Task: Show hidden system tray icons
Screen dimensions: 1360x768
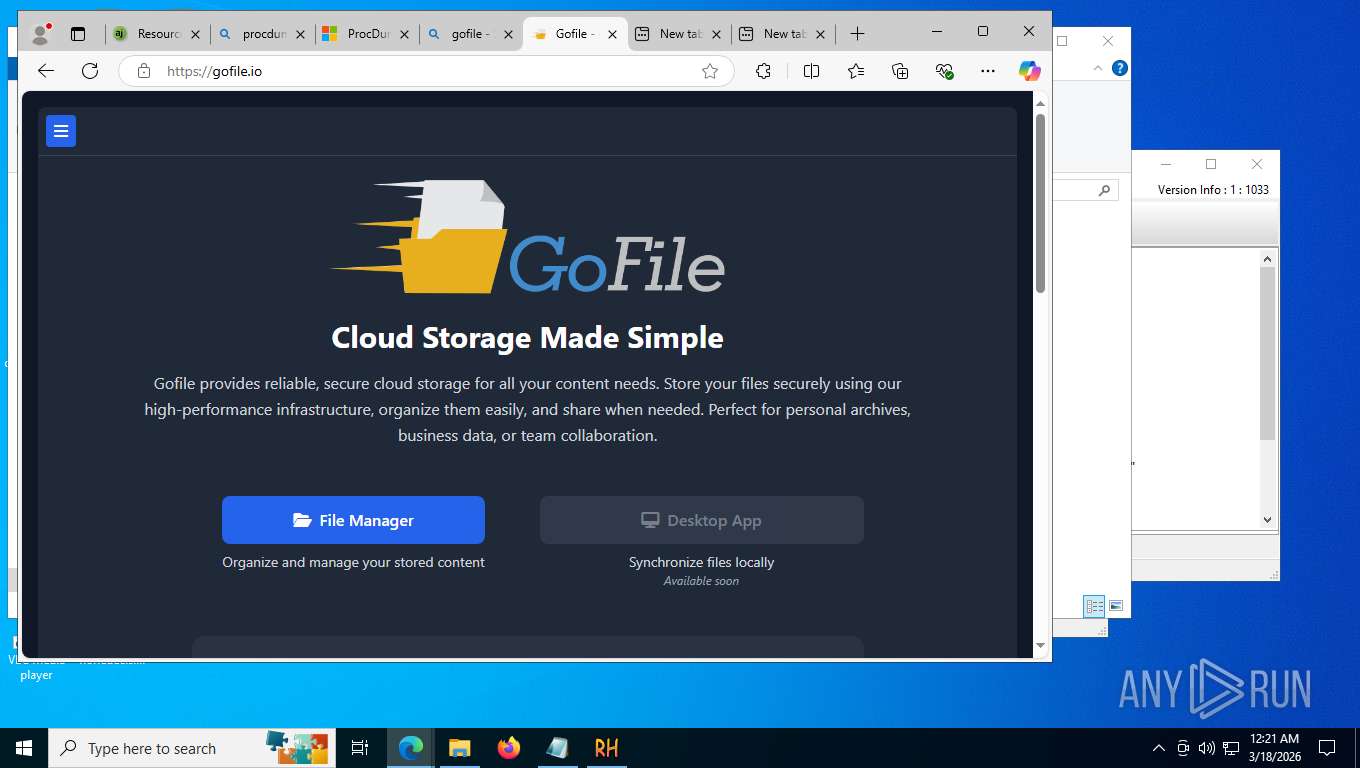Action: point(1159,748)
